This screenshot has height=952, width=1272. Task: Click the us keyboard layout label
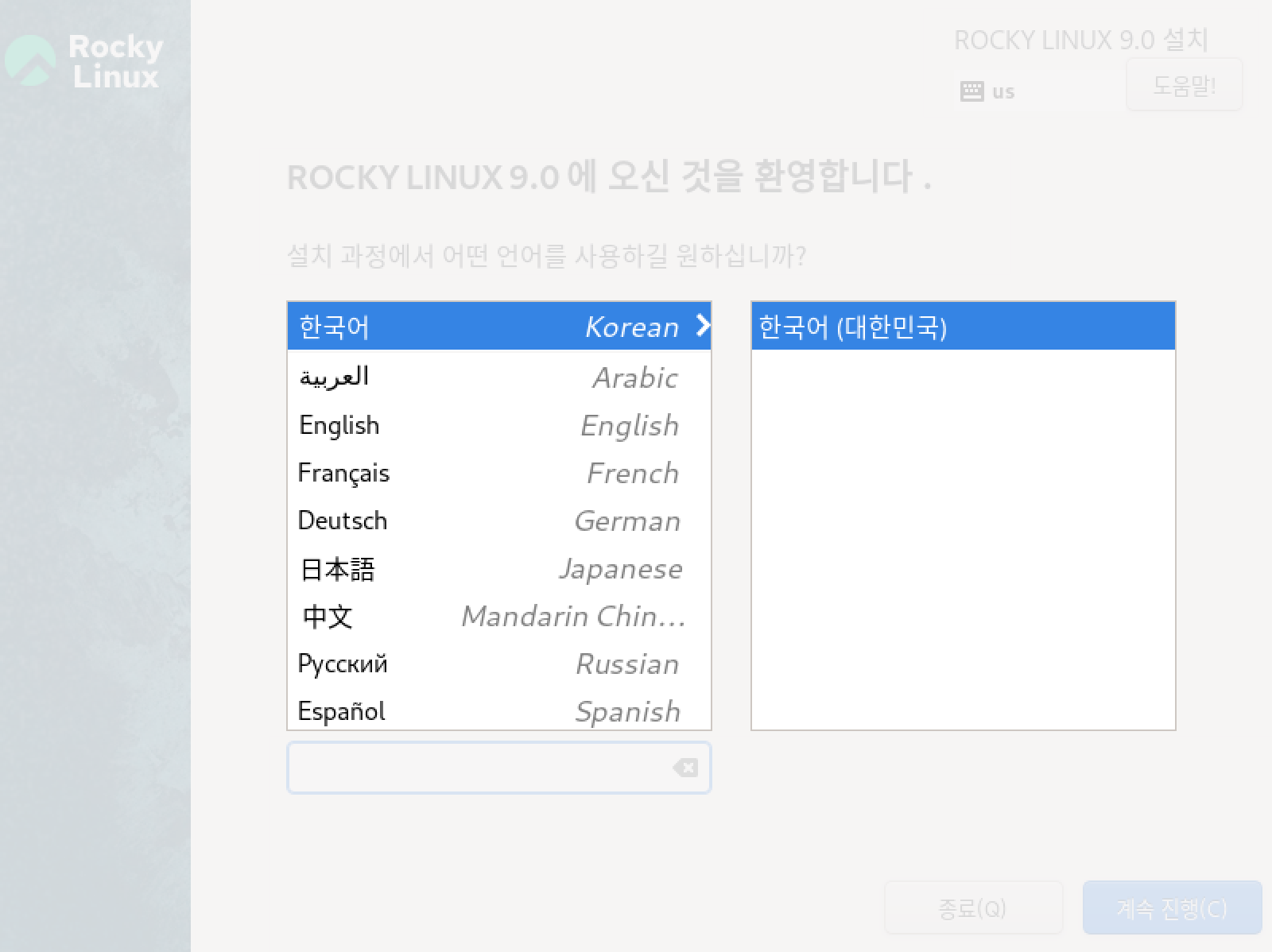pyautogui.click(x=1003, y=92)
